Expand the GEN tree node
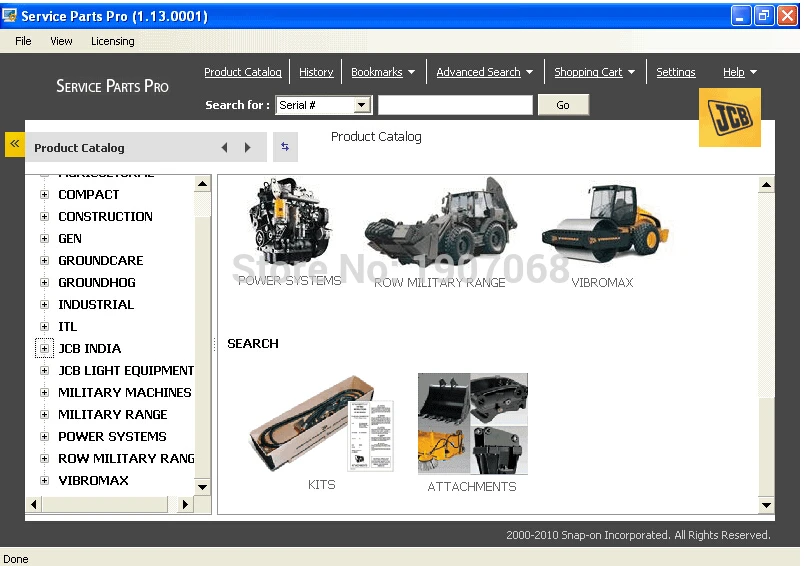 pyautogui.click(x=45, y=239)
